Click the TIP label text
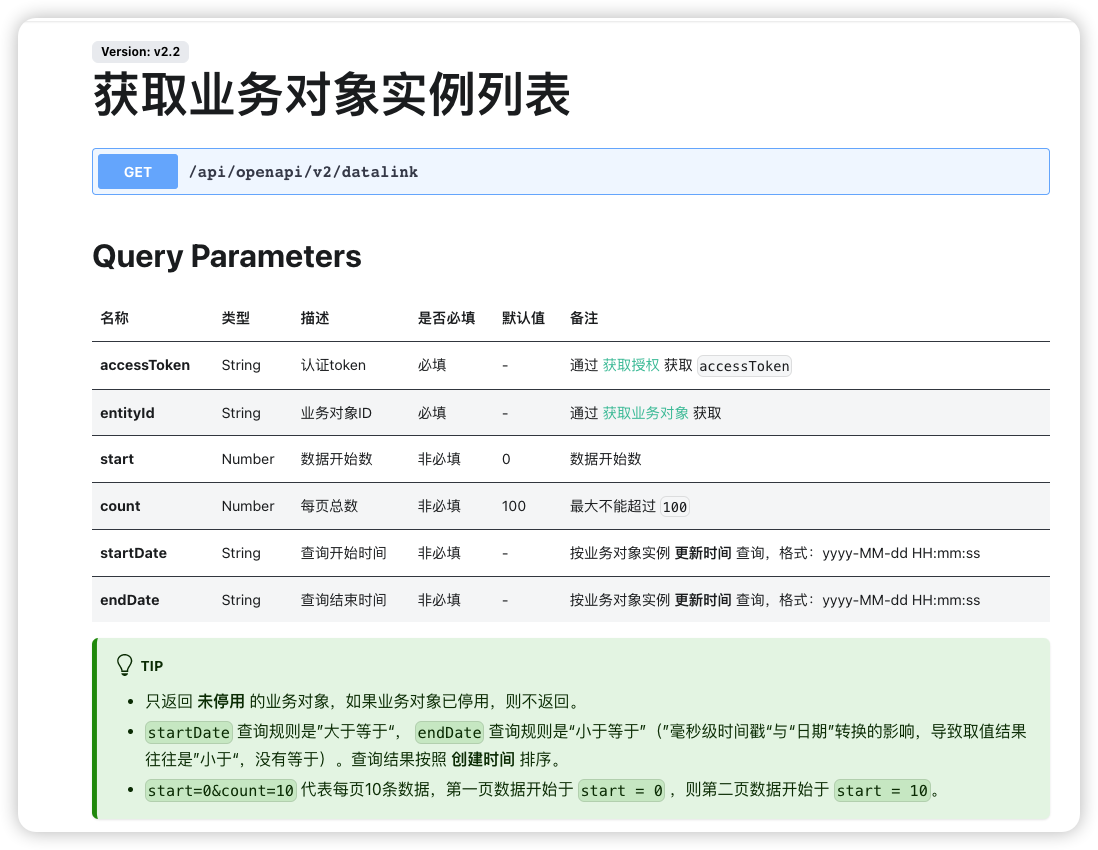Image resolution: width=1098 pixels, height=850 pixels. pos(152,666)
